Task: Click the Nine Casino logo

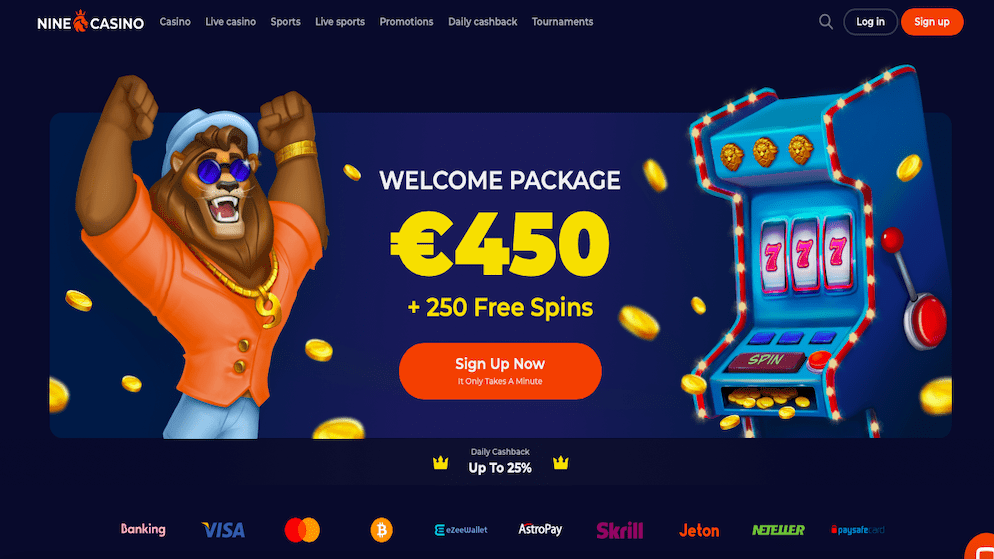Action: coord(91,22)
